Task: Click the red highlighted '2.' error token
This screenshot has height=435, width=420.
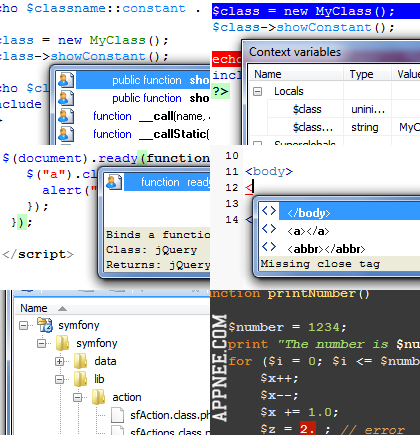Action: 307,429
